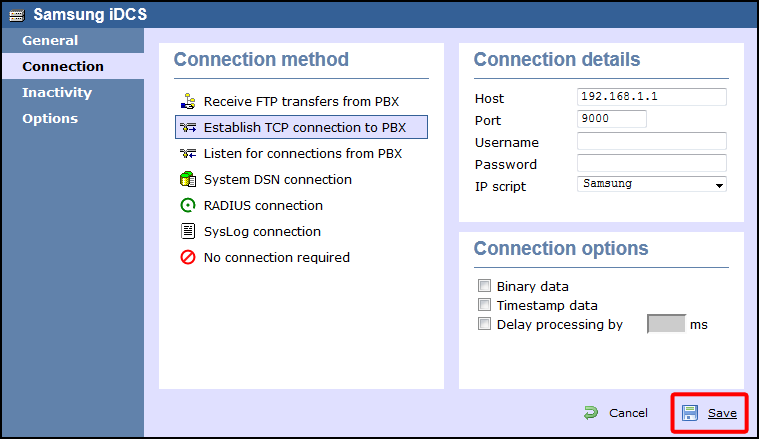Click the Receive FTP transfers icon
This screenshot has width=759, height=439.
pyautogui.click(x=187, y=101)
